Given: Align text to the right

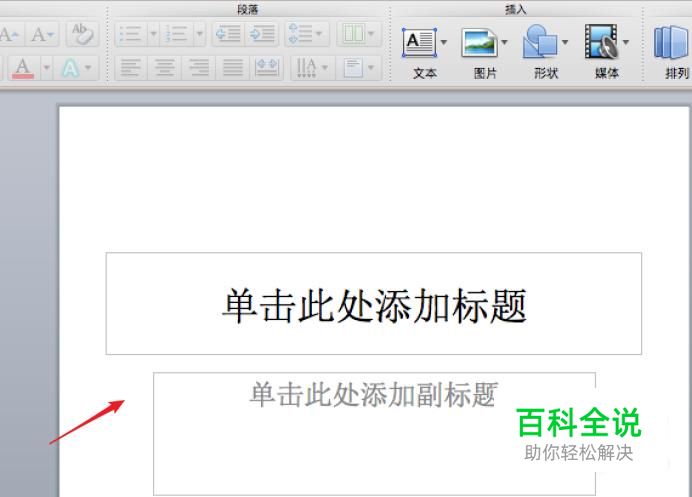Looking at the screenshot, I should click(199, 68).
